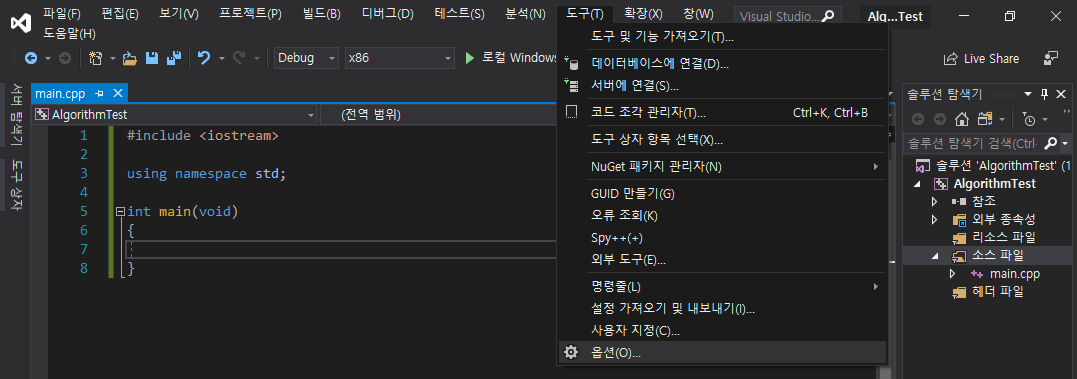Click the Live Share button

tap(981, 59)
